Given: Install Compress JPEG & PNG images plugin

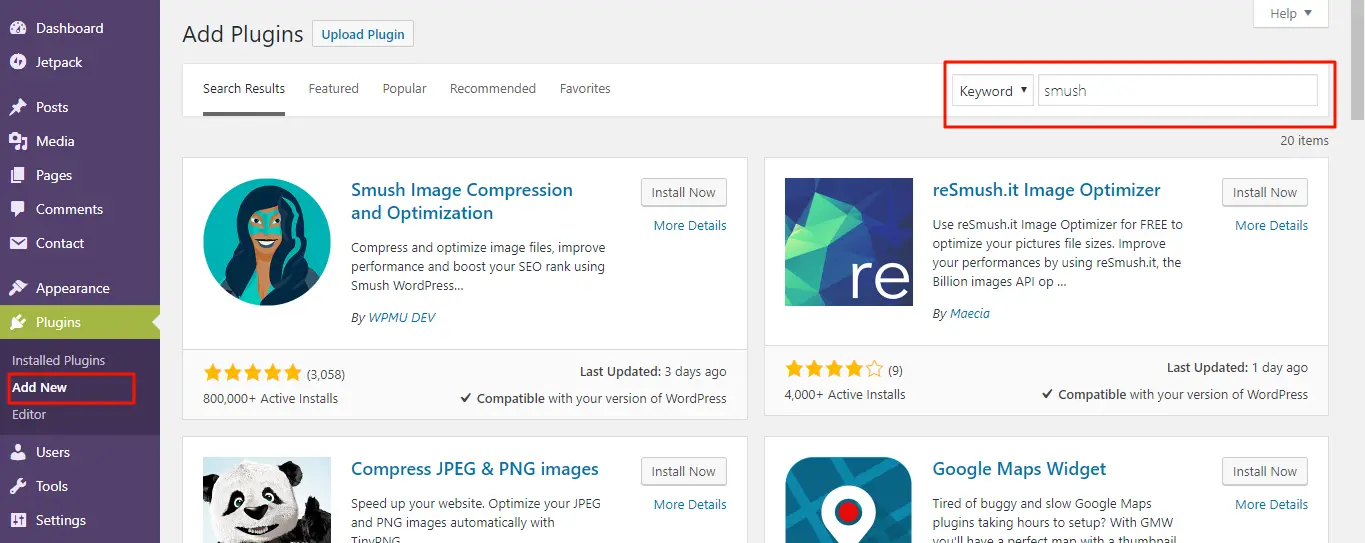Looking at the screenshot, I should click(x=684, y=471).
